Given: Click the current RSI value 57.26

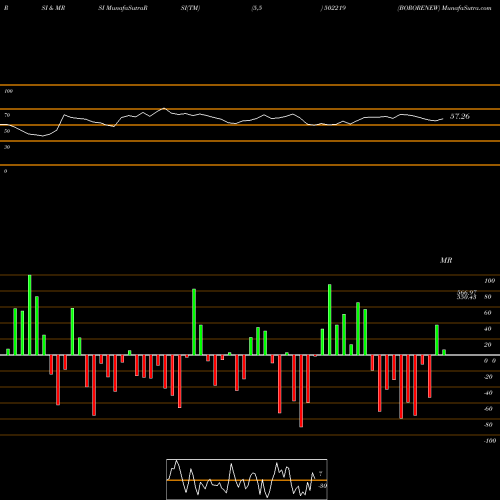Looking at the screenshot, I should click(460, 116).
